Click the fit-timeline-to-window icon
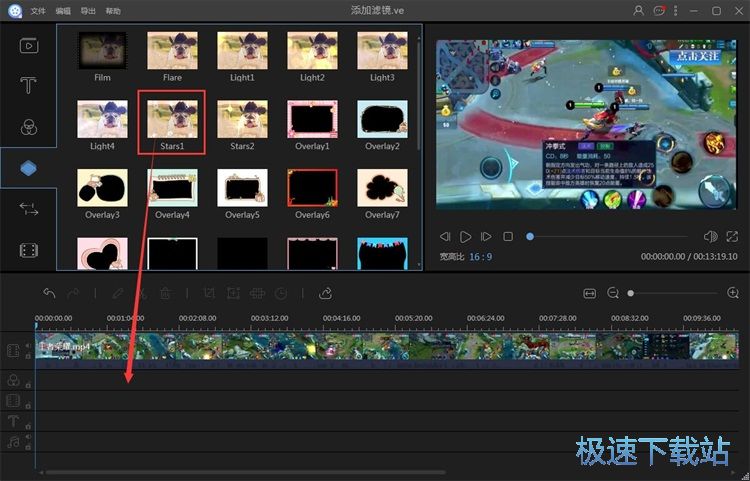Image resolution: width=750 pixels, height=481 pixels. (590, 293)
